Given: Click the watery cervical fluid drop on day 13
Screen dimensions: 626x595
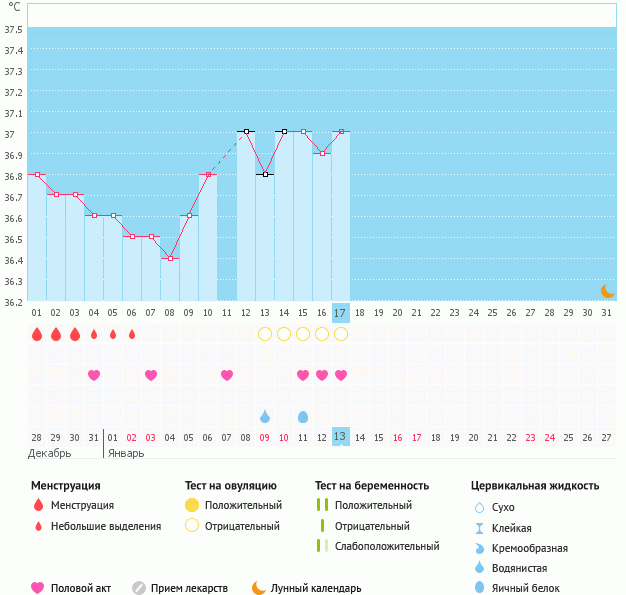Looking at the screenshot, I should tap(265, 416).
